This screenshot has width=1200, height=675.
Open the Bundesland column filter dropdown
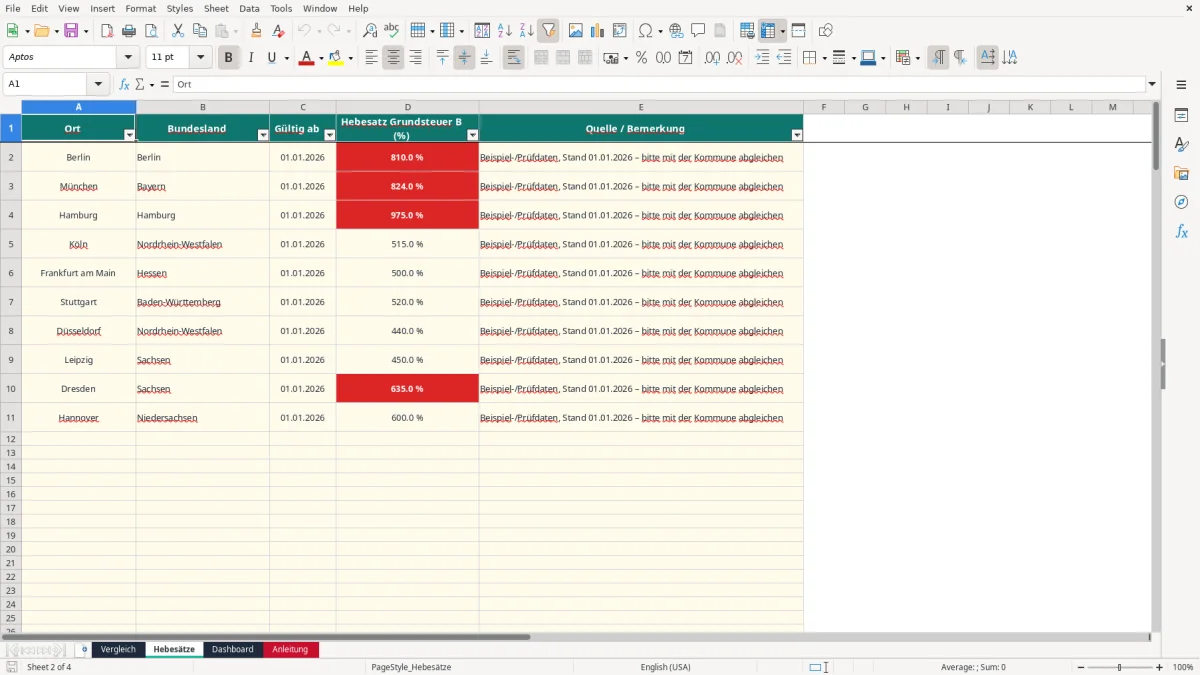pos(263,135)
